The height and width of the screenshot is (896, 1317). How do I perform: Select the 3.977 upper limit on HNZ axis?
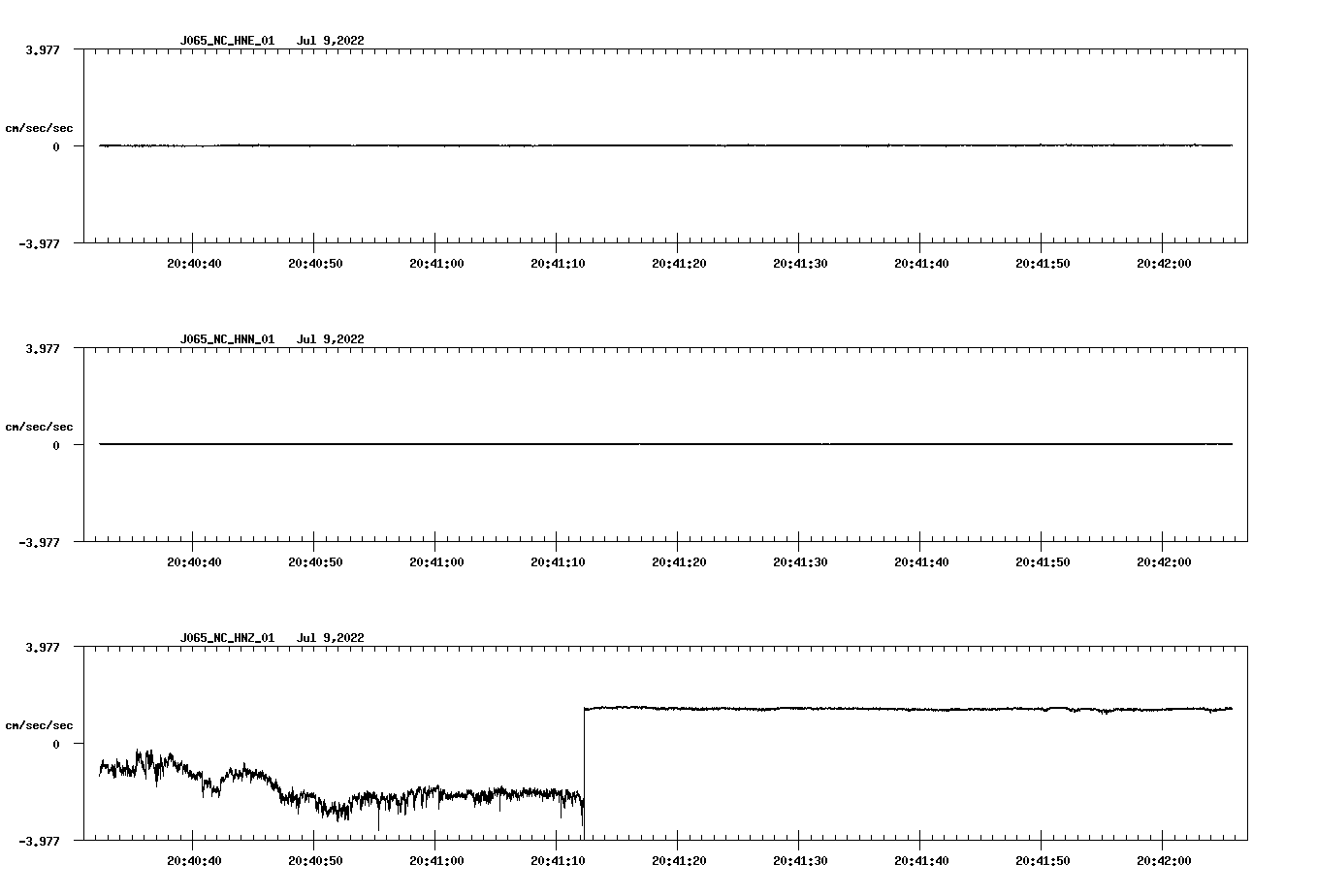(42, 647)
